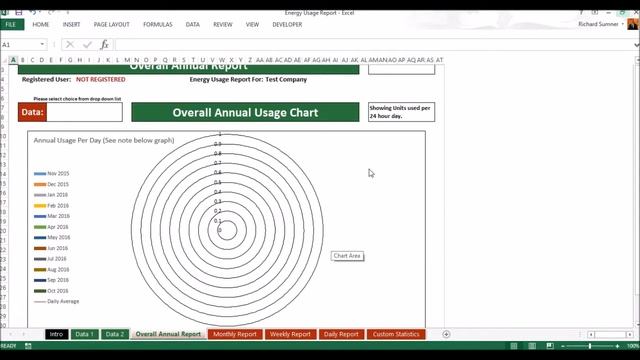Click the Undo arrow icon

[x=33, y=13]
